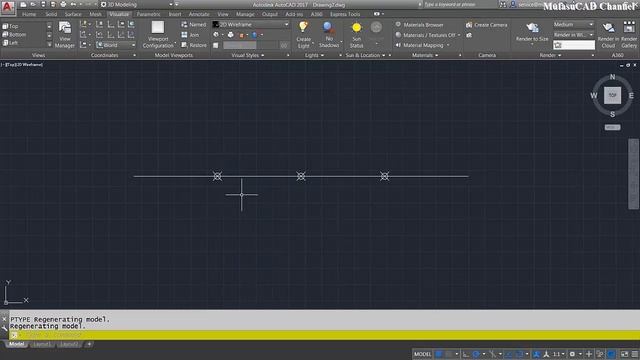This screenshot has height=360, width=640.
Task: Click the Render to Size teapot icon
Action: click(532, 28)
